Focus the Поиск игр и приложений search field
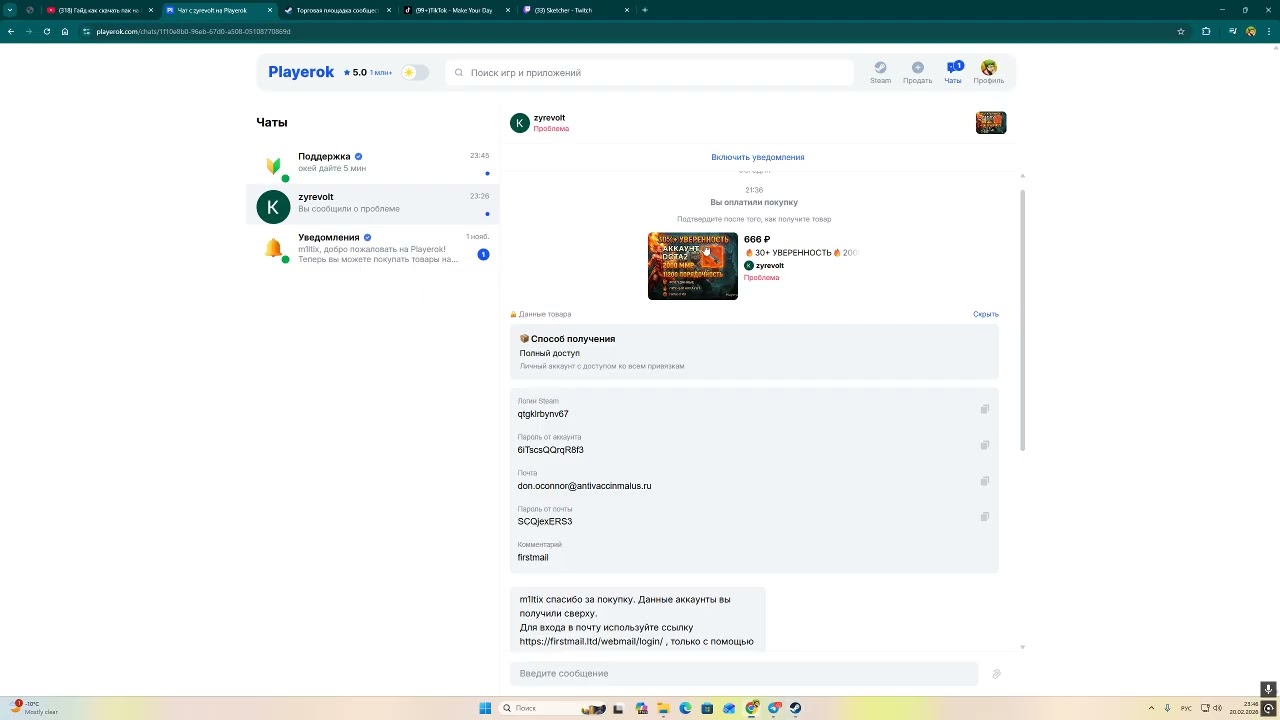The image size is (1280, 720). click(x=650, y=73)
